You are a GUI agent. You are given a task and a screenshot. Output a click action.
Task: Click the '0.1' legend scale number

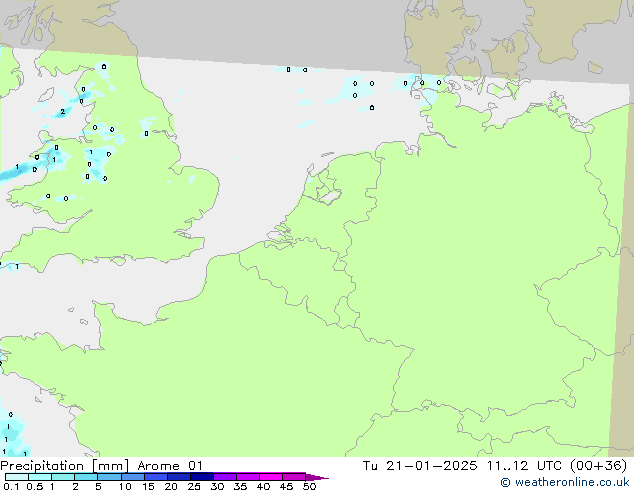(x=11, y=486)
